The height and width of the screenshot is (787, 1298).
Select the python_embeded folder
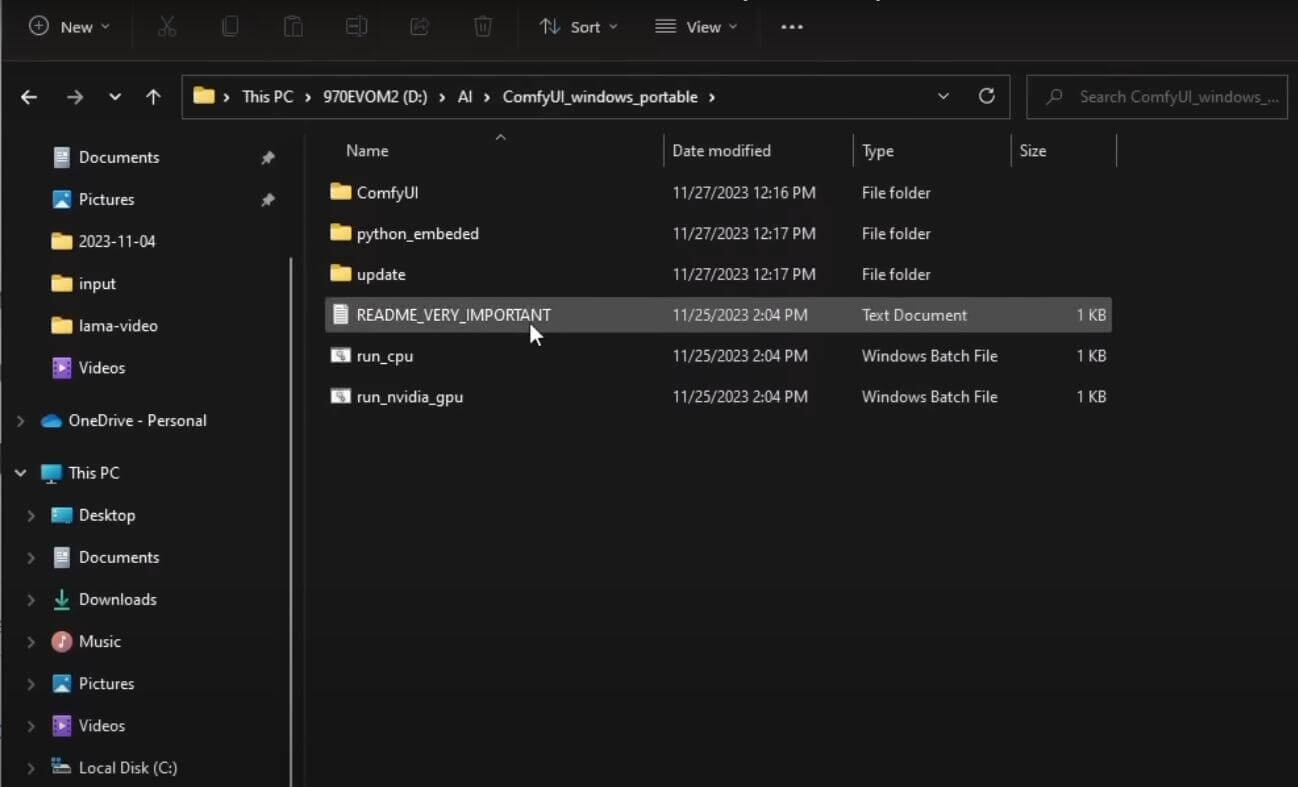pyautogui.click(x=718, y=233)
